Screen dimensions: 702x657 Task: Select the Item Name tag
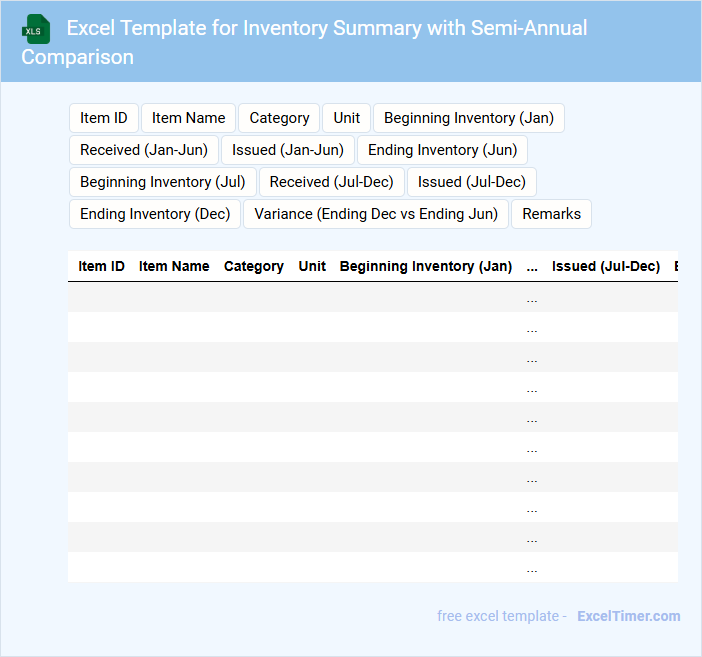(x=189, y=118)
